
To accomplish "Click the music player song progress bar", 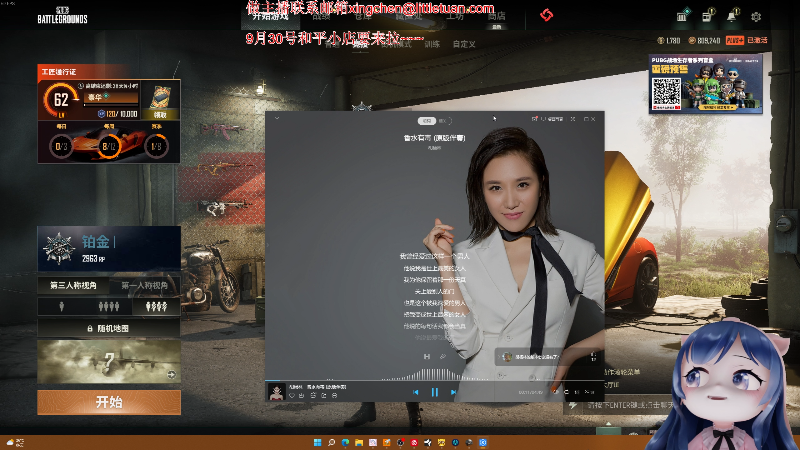I will coord(435,380).
